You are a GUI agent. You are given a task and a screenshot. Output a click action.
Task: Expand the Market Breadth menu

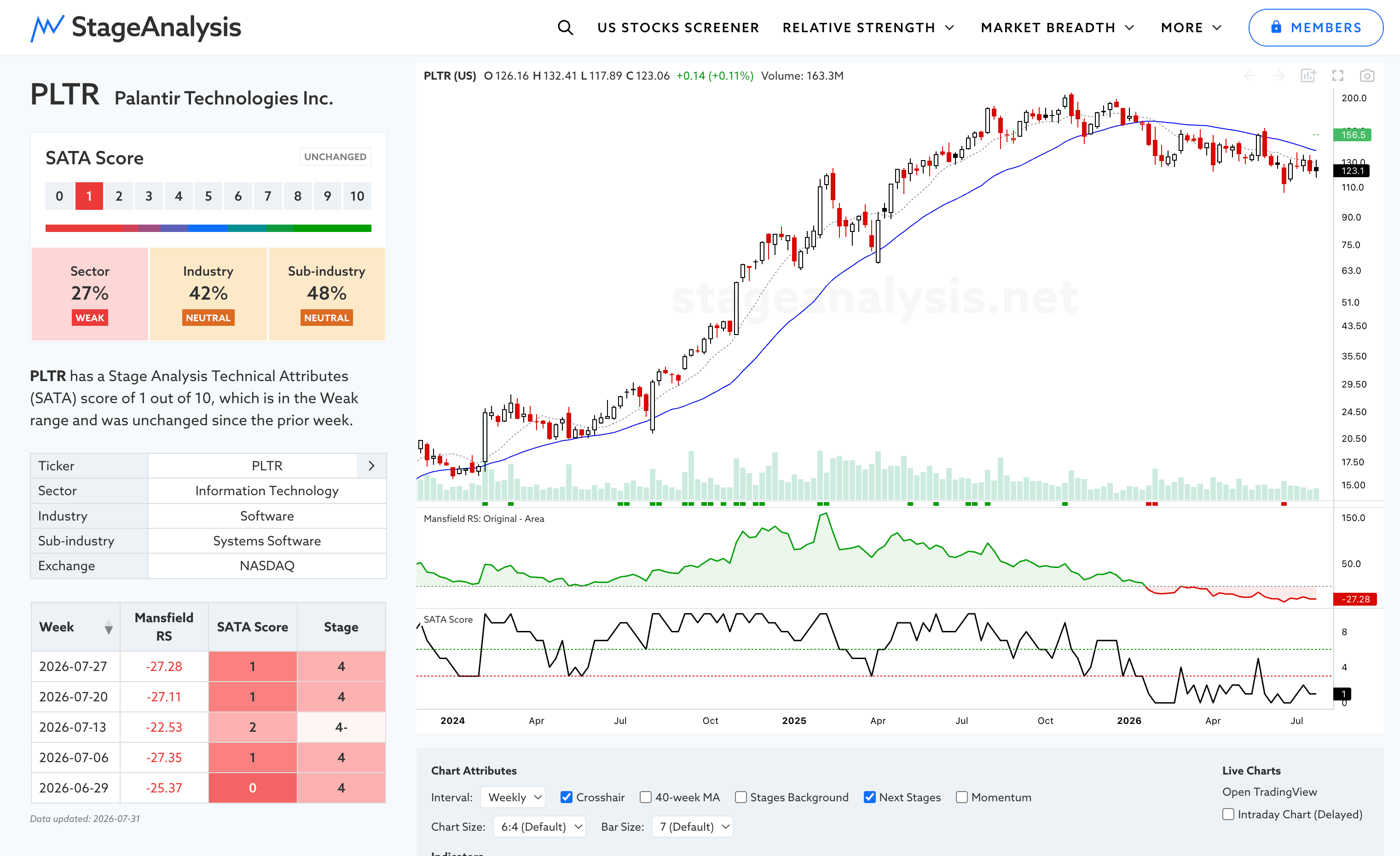1058,27
